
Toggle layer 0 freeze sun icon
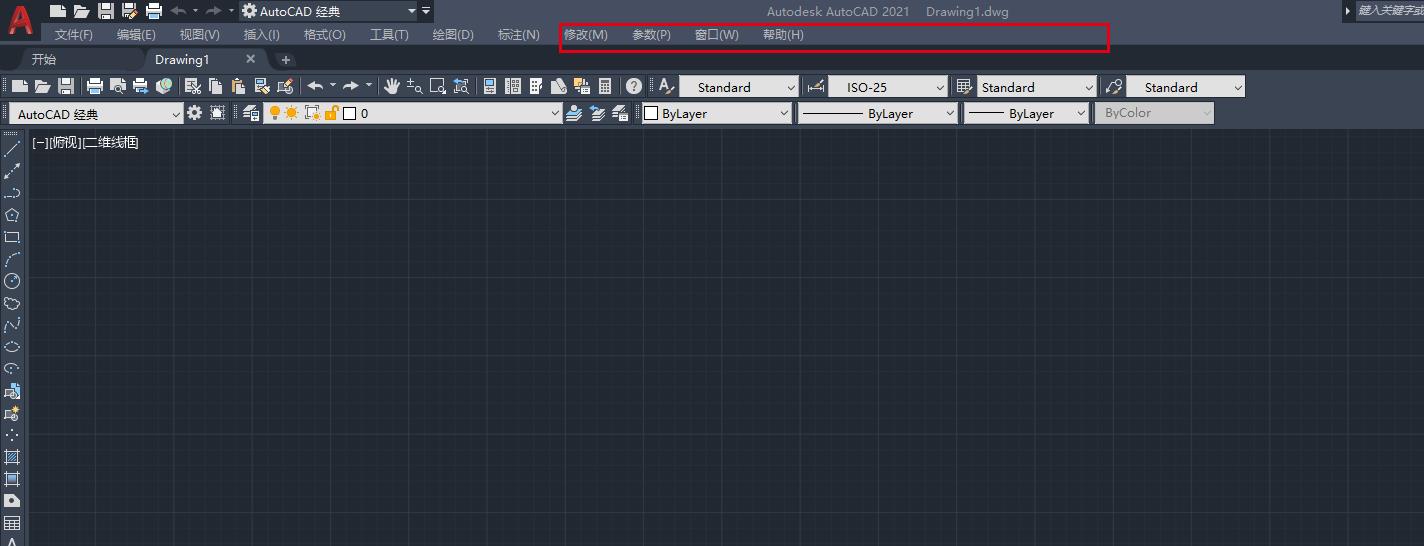tap(291, 113)
